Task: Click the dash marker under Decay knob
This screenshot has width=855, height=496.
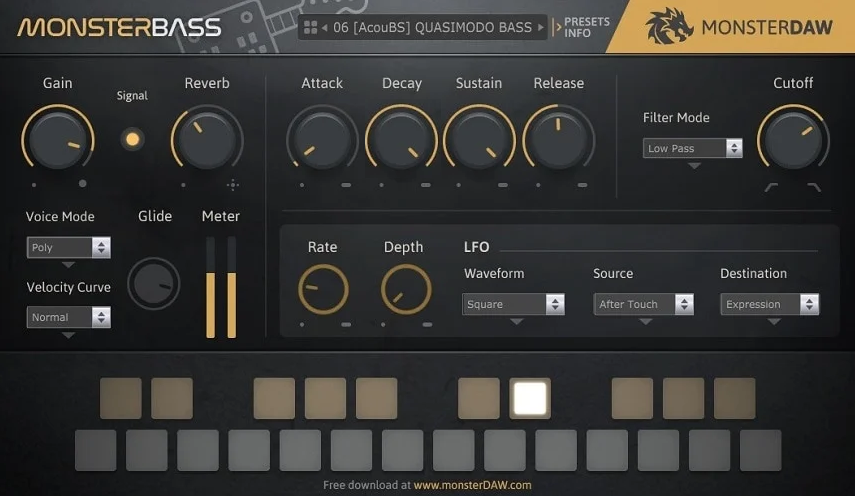Action: click(x=425, y=185)
